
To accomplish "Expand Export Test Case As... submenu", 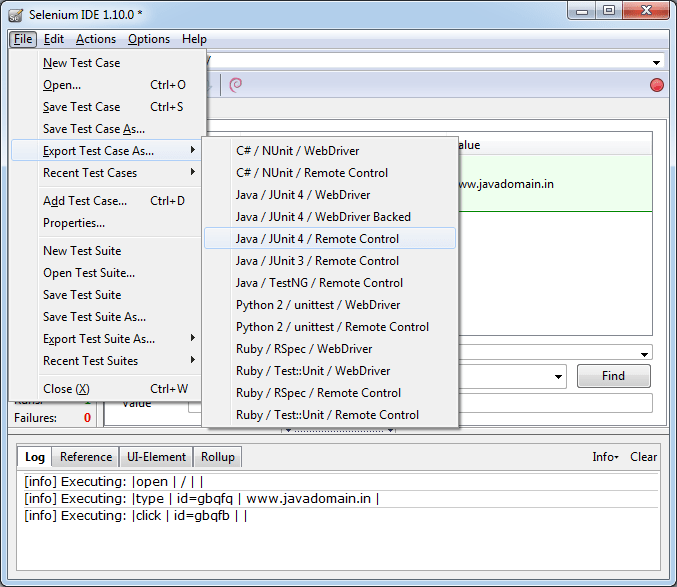I will pos(107,151).
